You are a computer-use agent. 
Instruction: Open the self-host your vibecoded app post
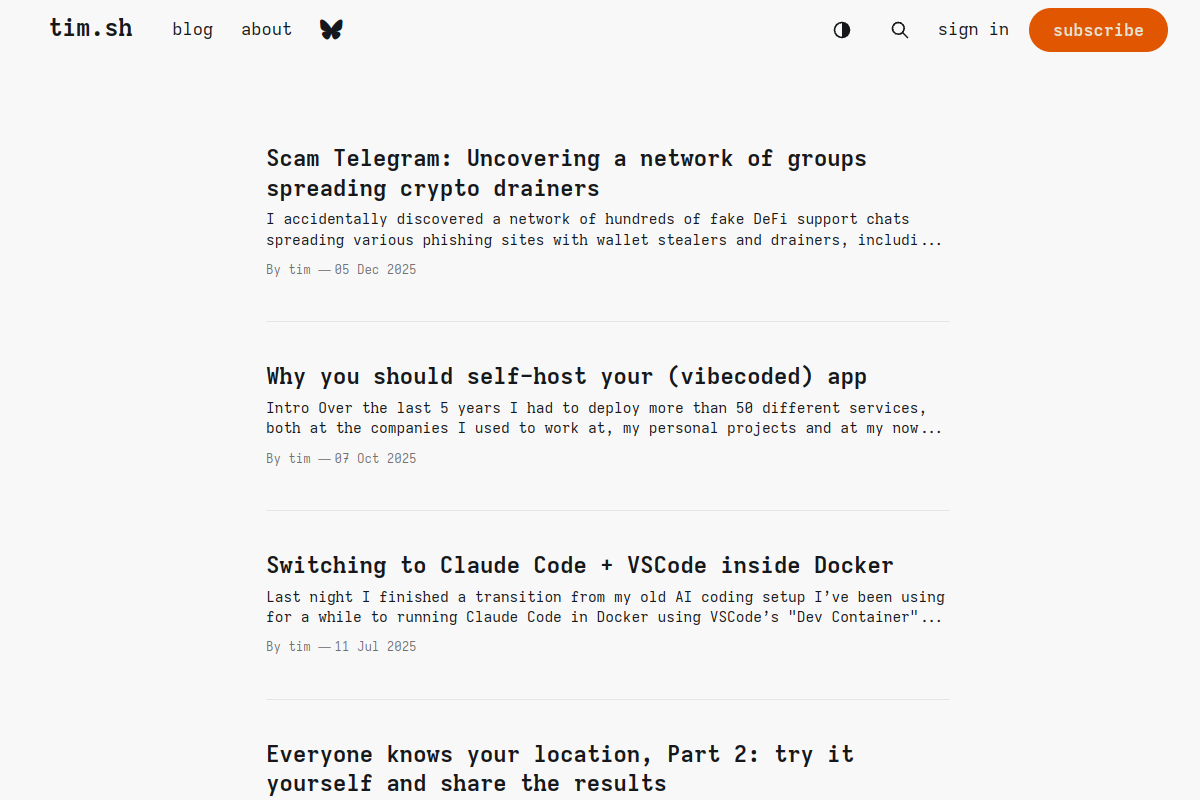pyautogui.click(x=566, y=376)
